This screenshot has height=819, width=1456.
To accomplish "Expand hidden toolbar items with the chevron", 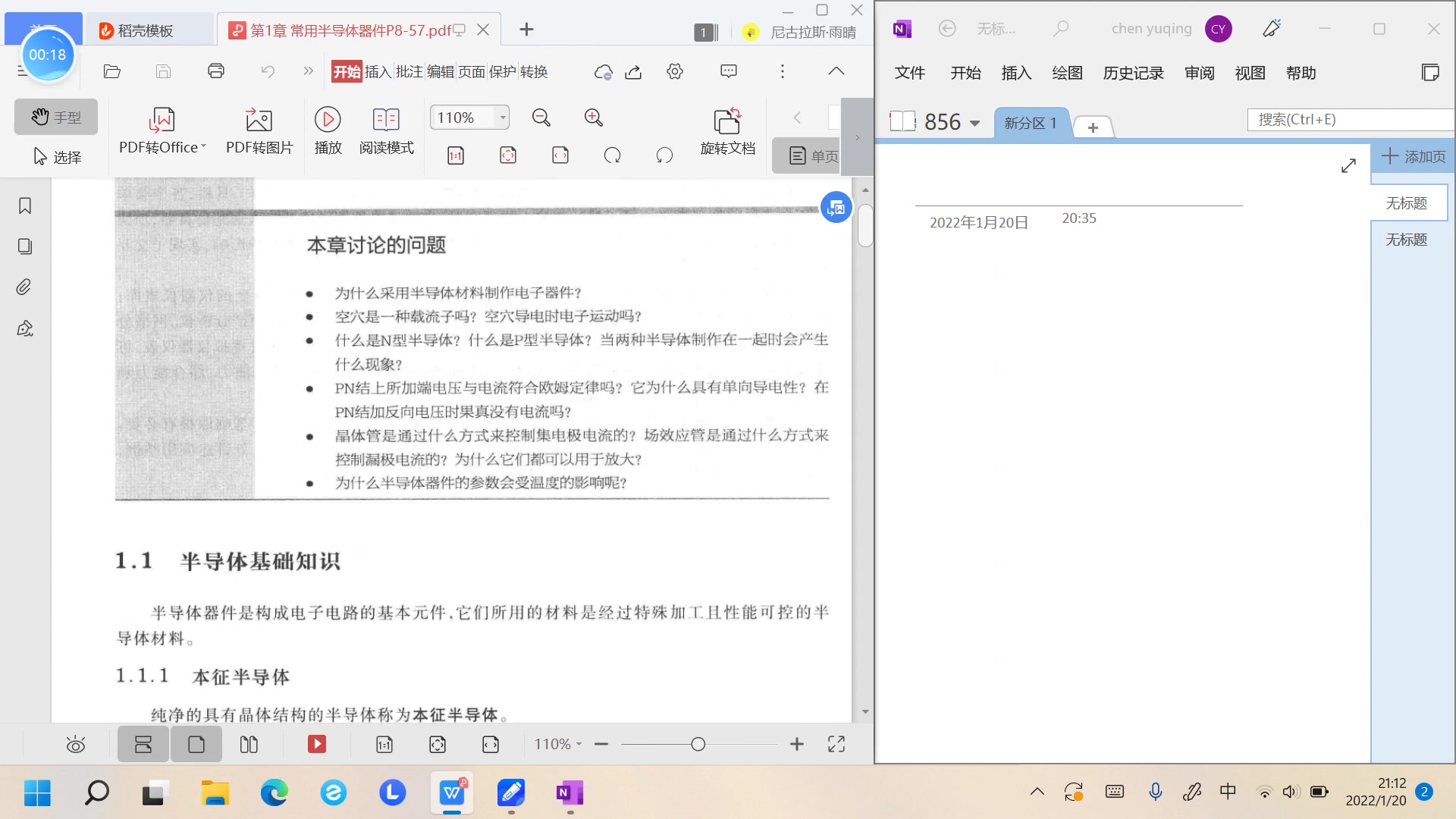I will [x=308, y=71].
